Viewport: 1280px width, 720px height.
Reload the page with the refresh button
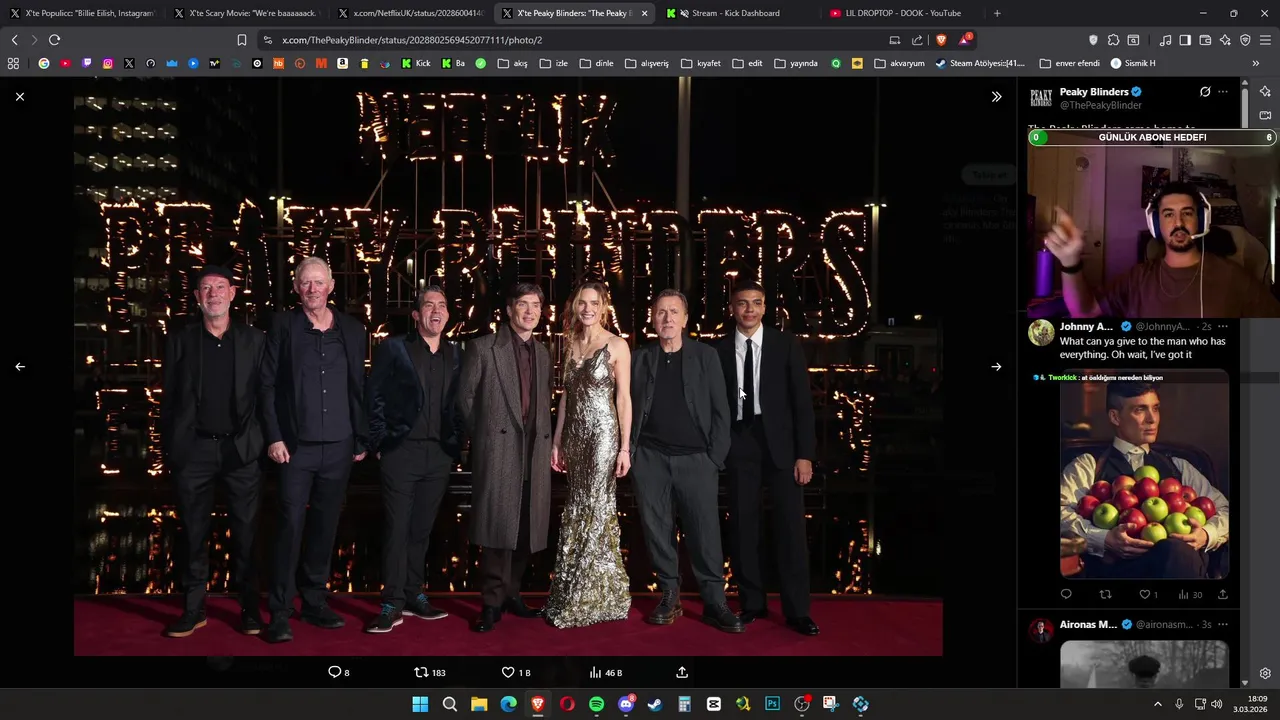click(54, 40)
